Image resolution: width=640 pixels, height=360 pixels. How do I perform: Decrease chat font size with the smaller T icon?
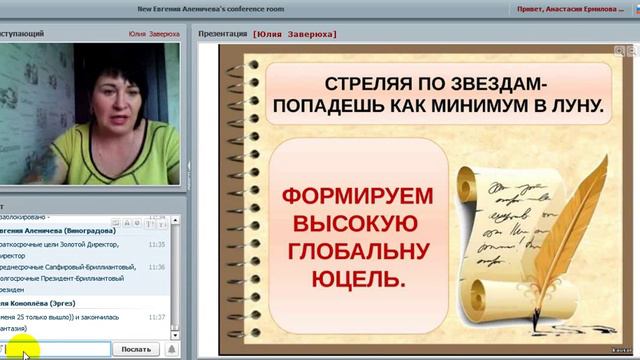pos(162,224)
